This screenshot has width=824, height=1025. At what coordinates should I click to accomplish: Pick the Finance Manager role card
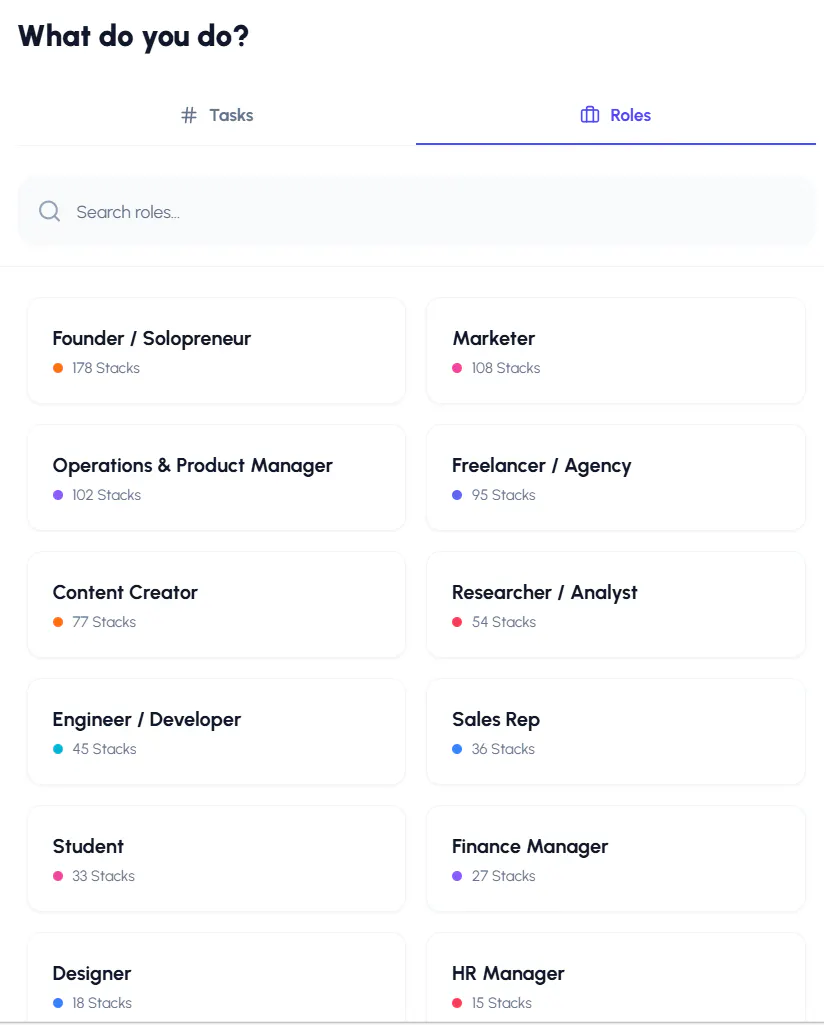click(616, 858)
